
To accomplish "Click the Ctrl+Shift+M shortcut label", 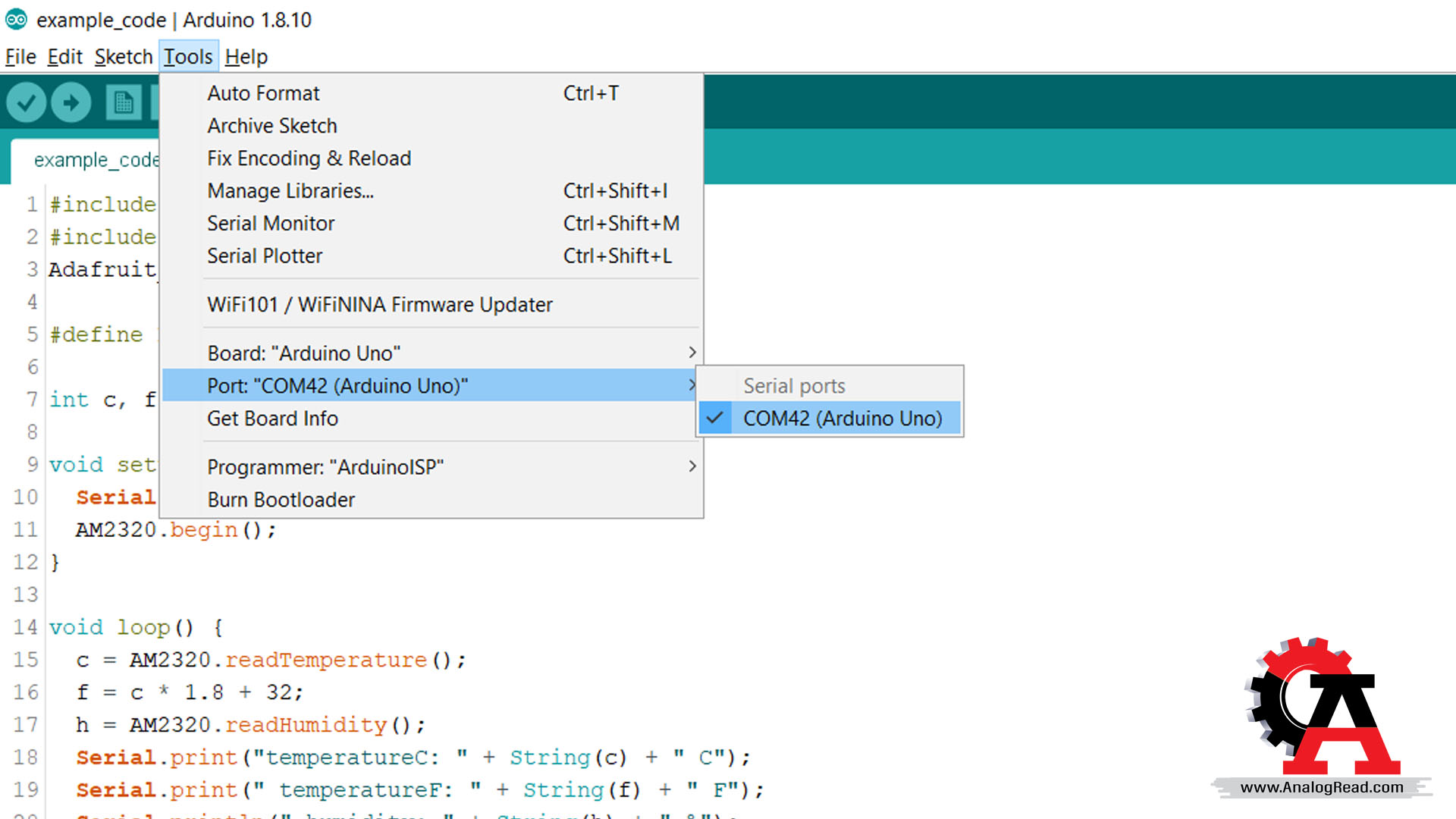I will (x=621, y=224).
